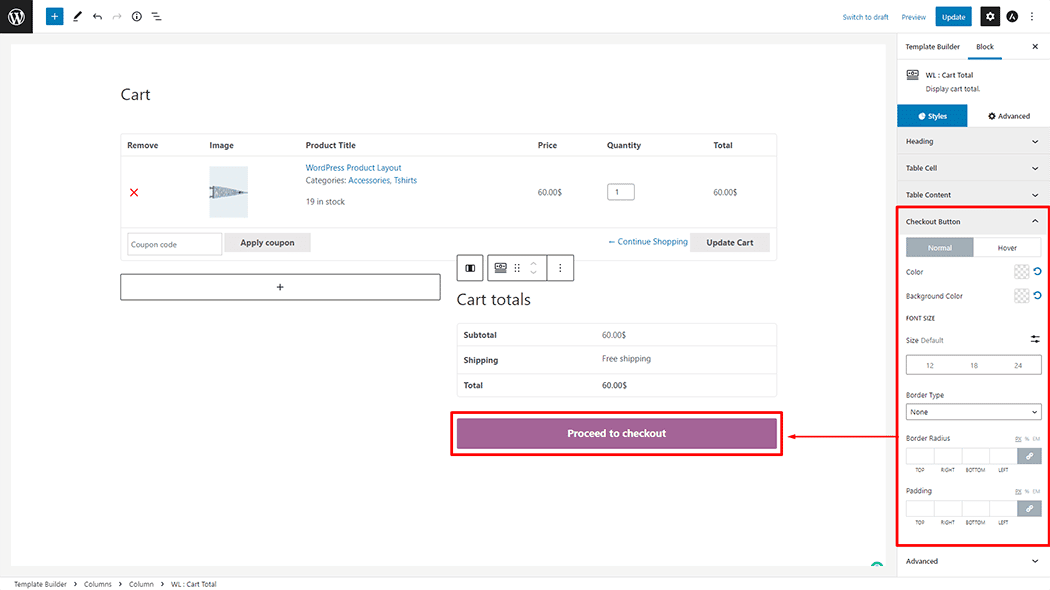Click the blue Update button
The width and height of the screenshot is (1050, 590).
point(953,17)
